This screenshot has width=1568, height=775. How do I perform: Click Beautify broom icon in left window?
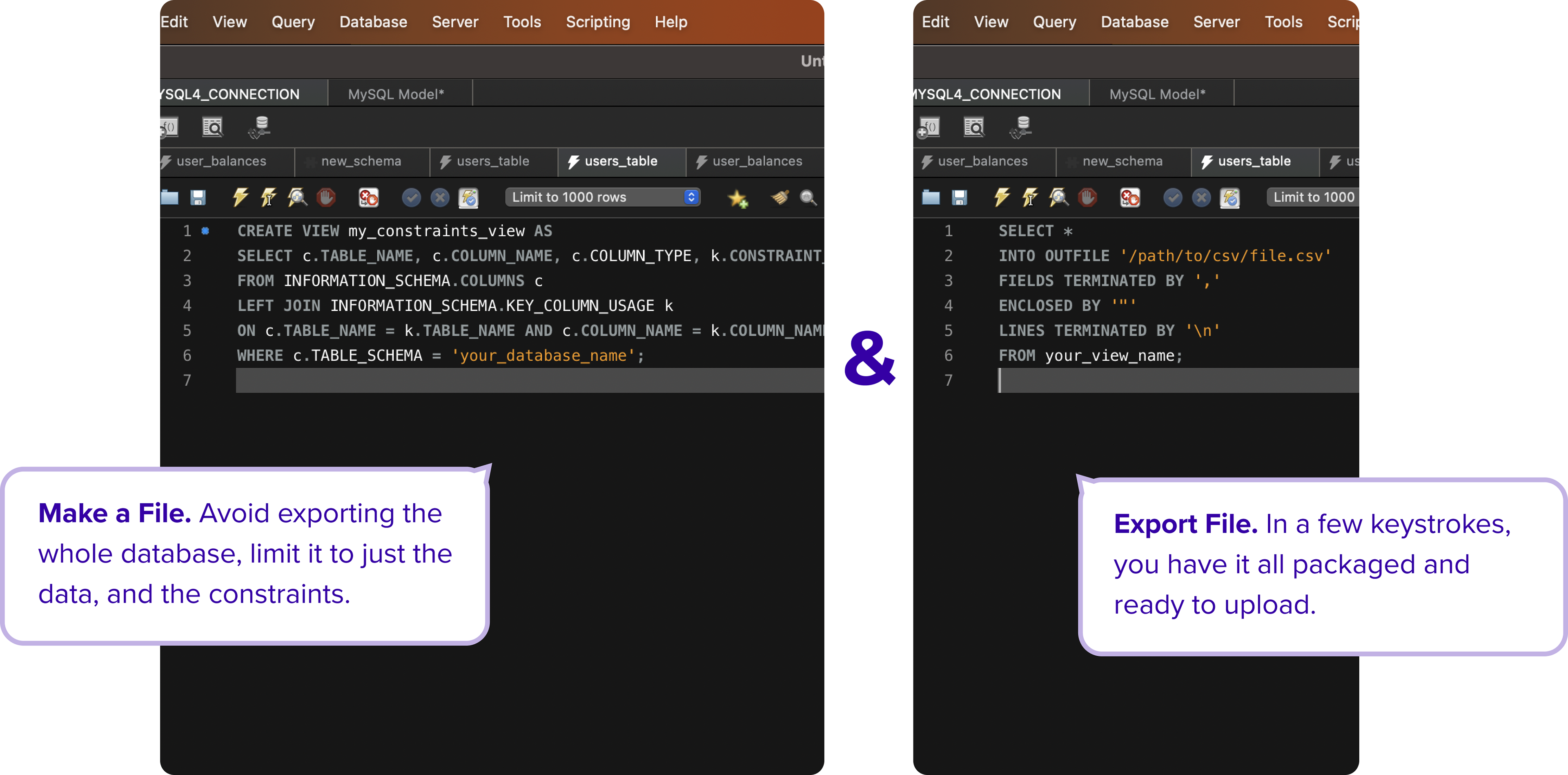(780, 197)
